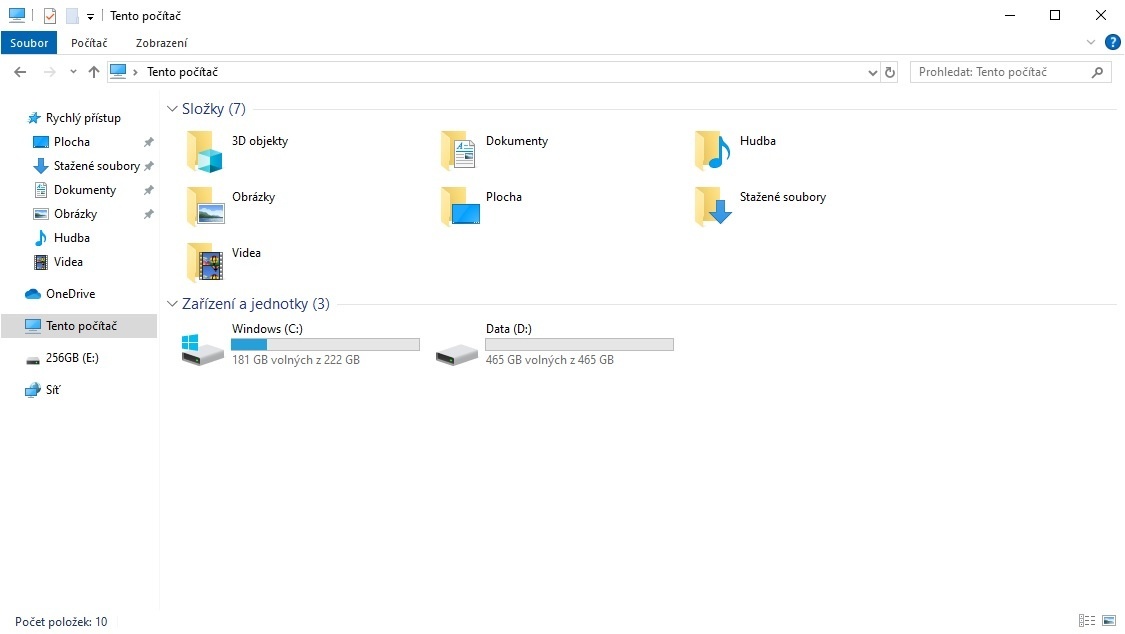This screenshot has width=1125, height=634.
Task: Open the Hudba folder icon in Složky
Action: [x=712, y=151]
